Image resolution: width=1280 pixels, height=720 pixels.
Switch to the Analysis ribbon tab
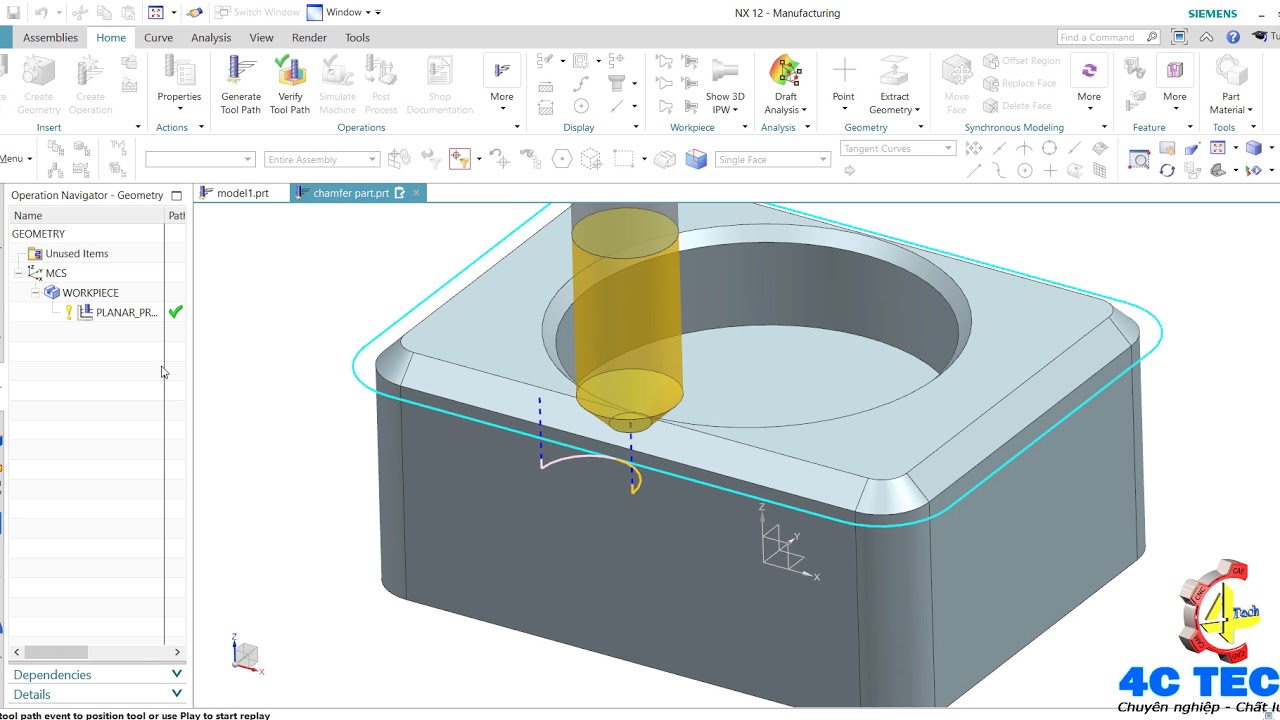(x=211, y=38)
